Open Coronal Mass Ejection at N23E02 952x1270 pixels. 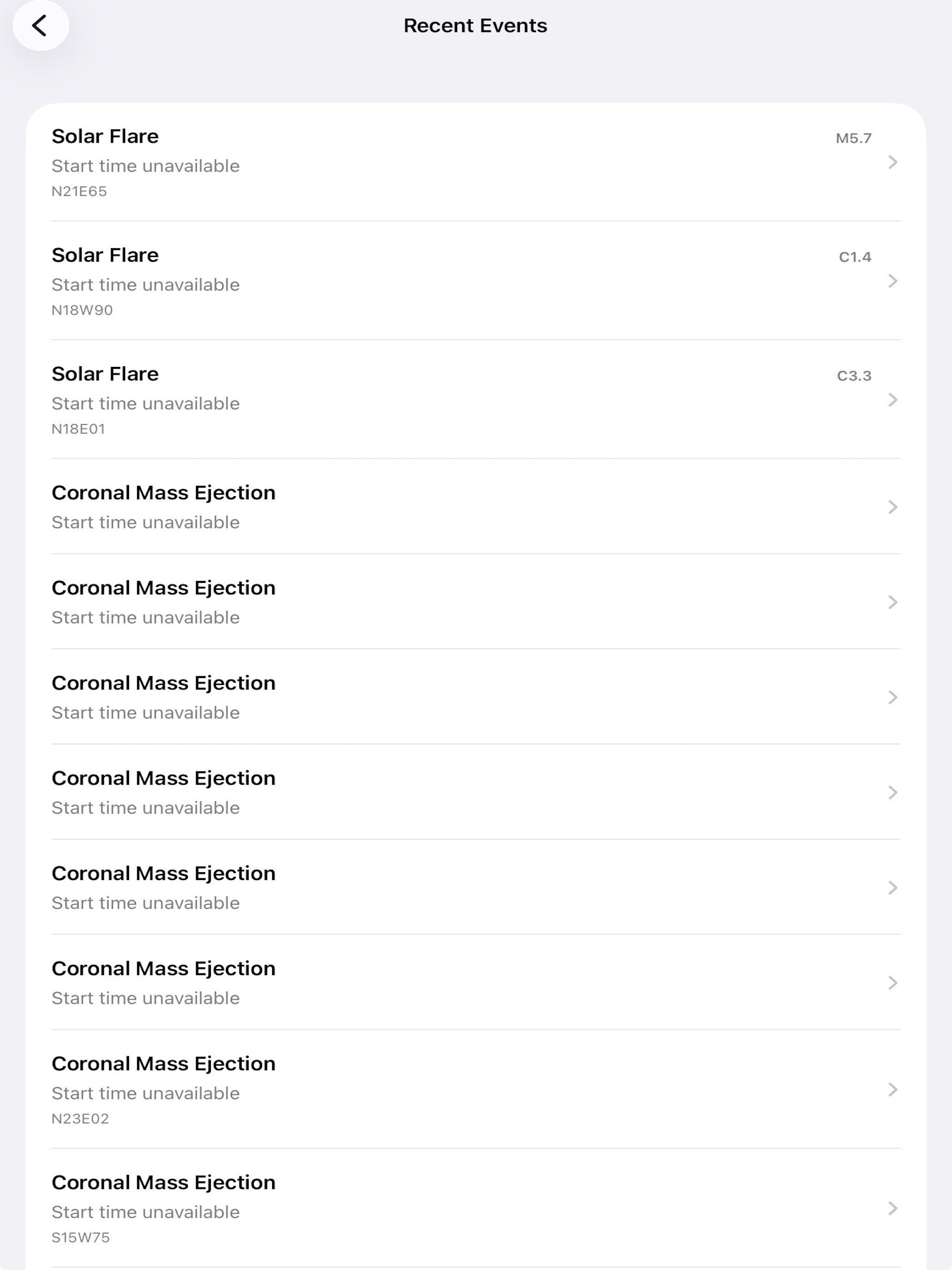pyautogui.click(x=476, y=1090)
